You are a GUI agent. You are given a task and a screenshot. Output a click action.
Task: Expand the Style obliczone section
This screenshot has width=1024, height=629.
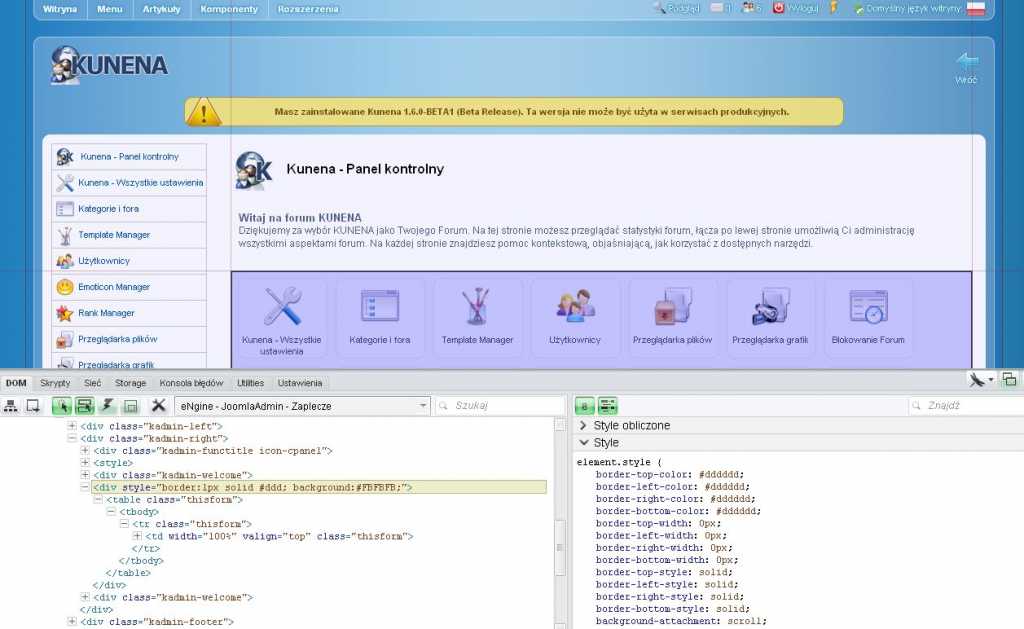click(584, 425)
